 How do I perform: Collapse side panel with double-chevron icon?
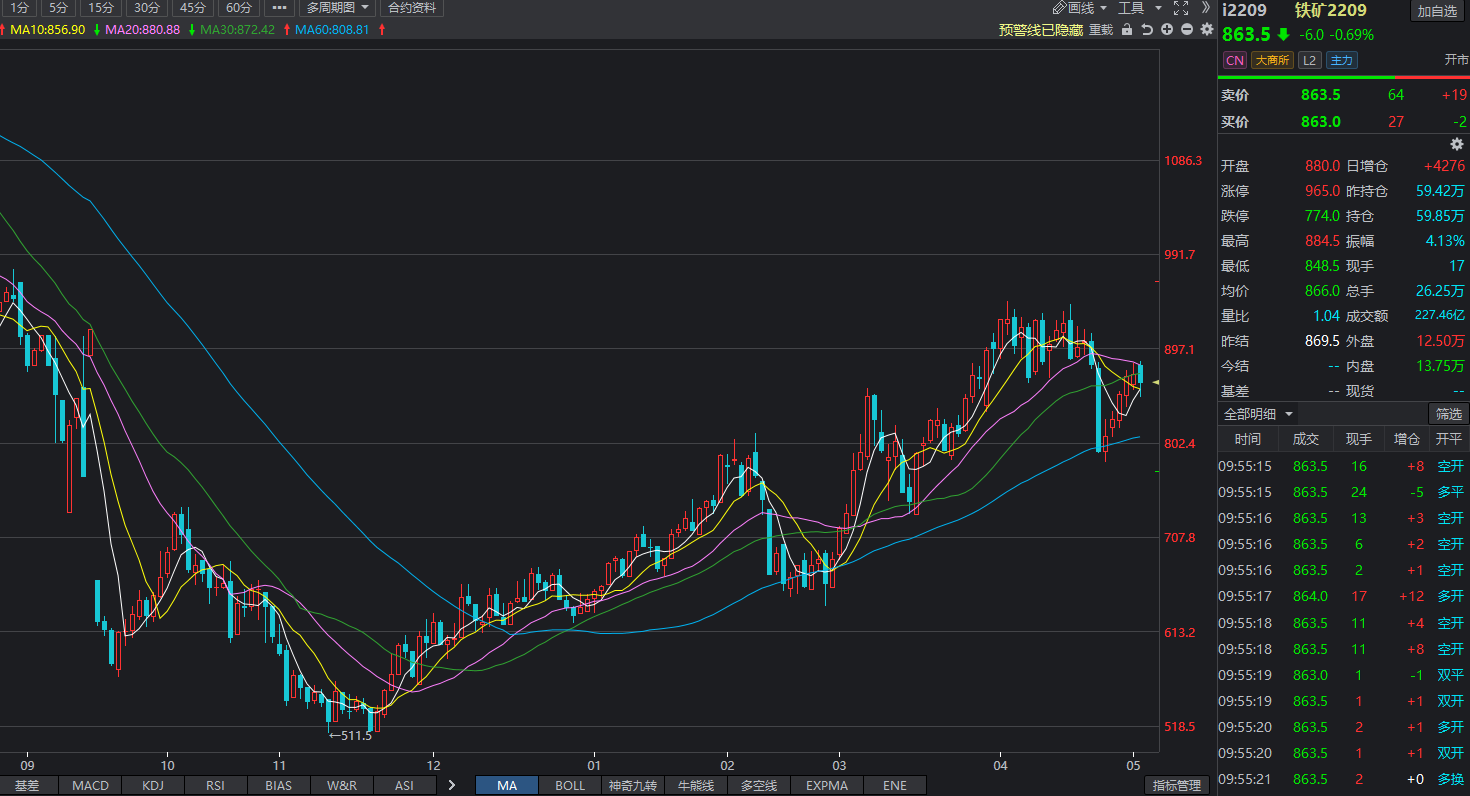tap(1206, 8)
